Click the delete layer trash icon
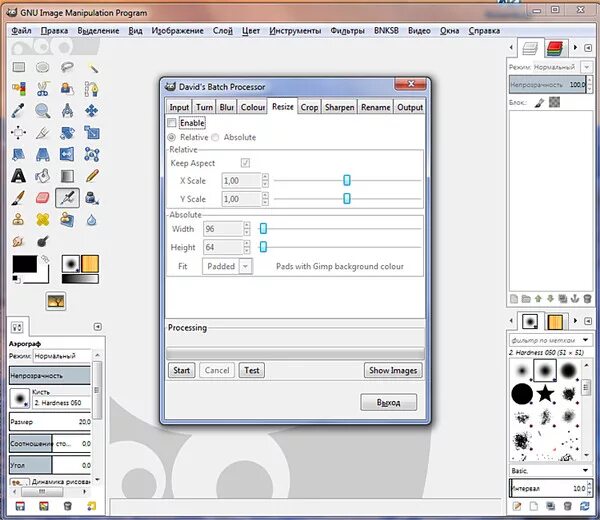The height and width of the screenshot is (520, 600). (x=587, y=299)
